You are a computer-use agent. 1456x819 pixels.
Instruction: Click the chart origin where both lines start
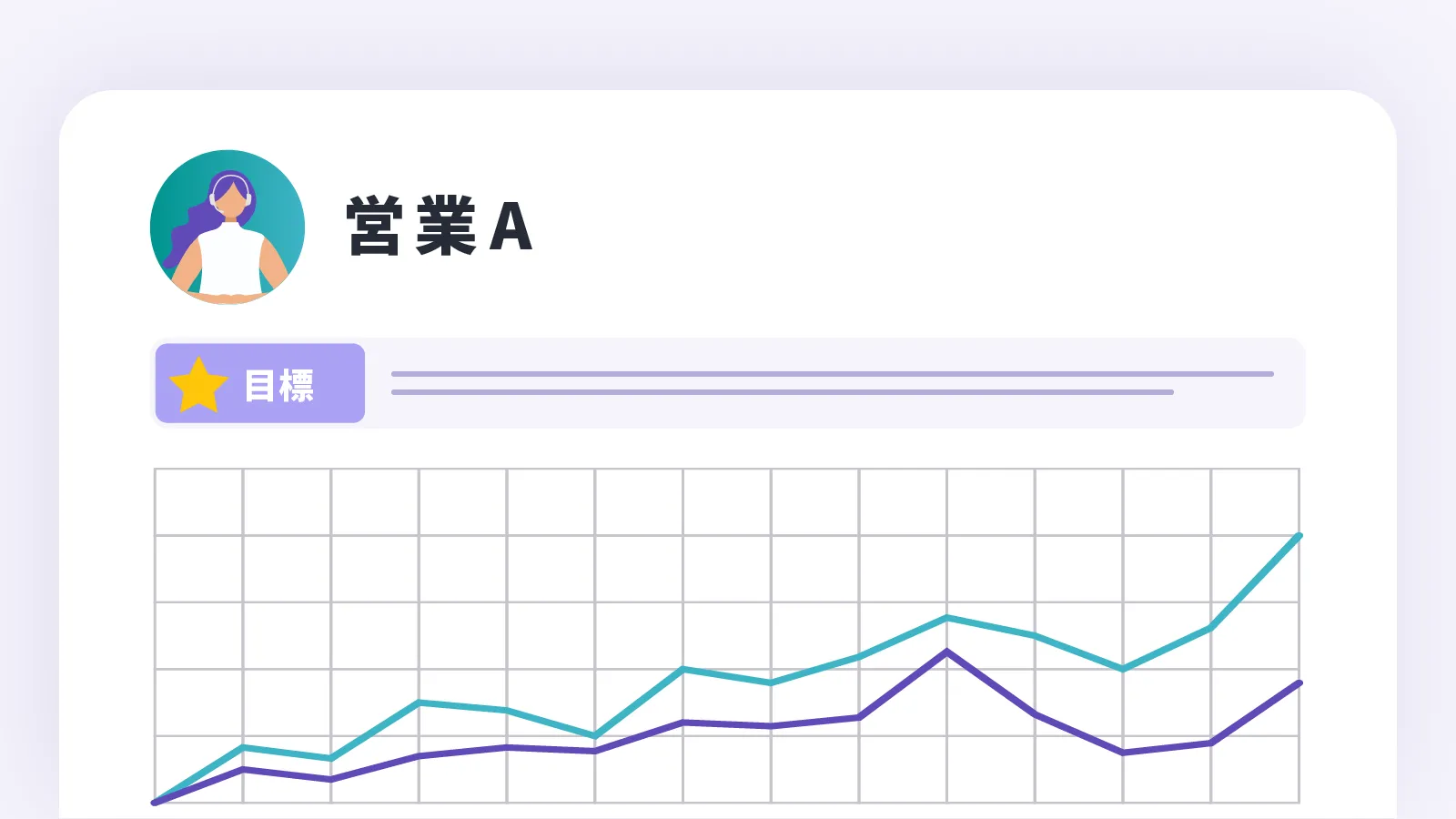[x=155, y=802]
